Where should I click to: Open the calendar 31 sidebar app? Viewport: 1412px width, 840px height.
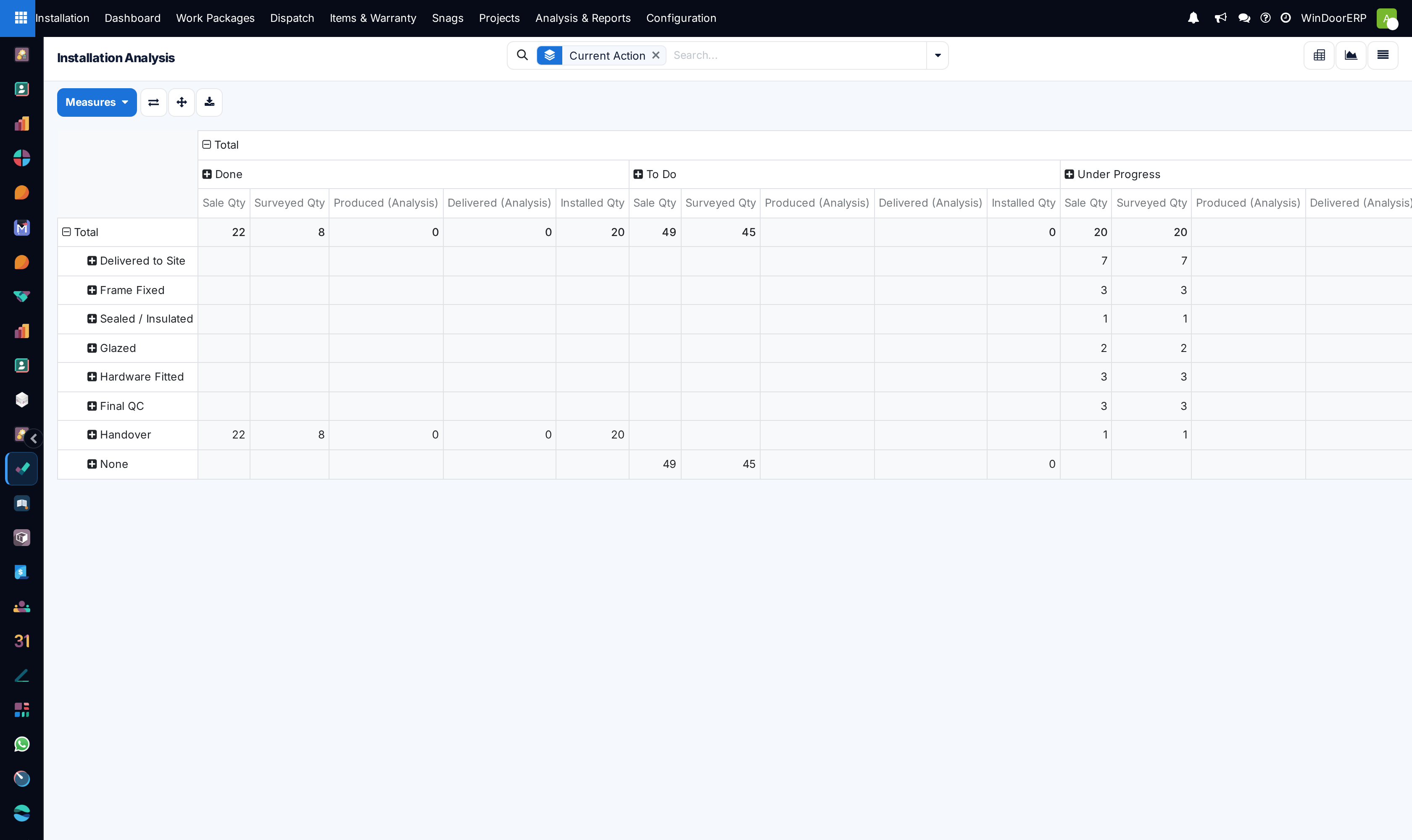point(21,641)
